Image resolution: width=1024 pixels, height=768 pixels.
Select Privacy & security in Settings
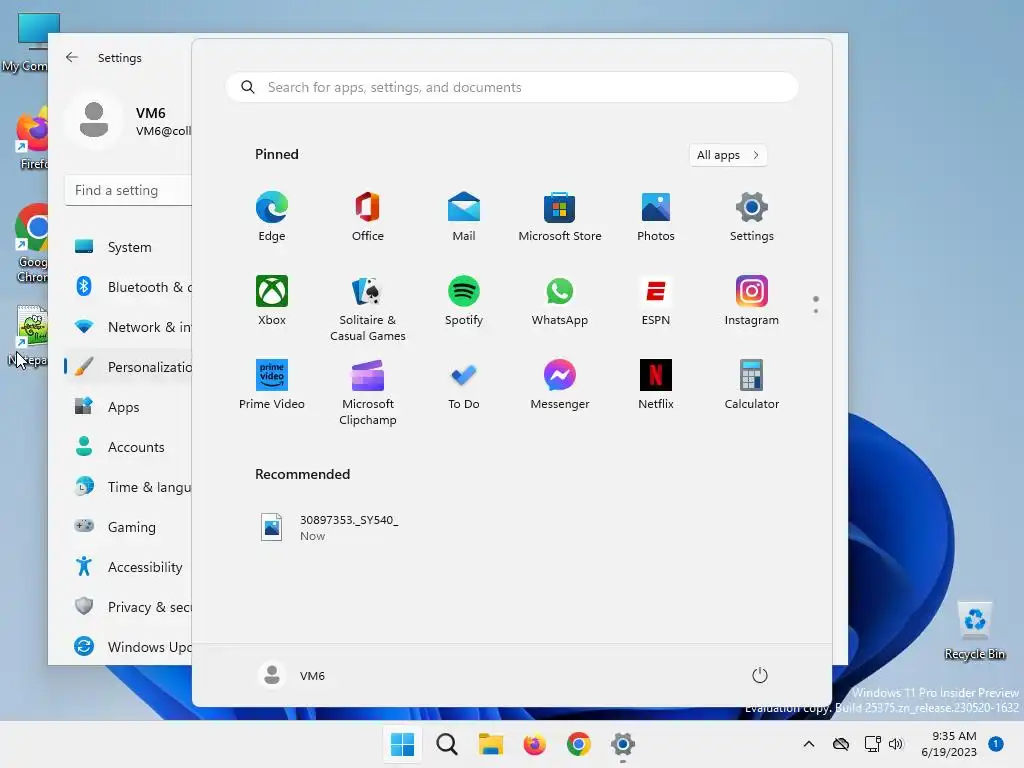[x=129, y=607]
